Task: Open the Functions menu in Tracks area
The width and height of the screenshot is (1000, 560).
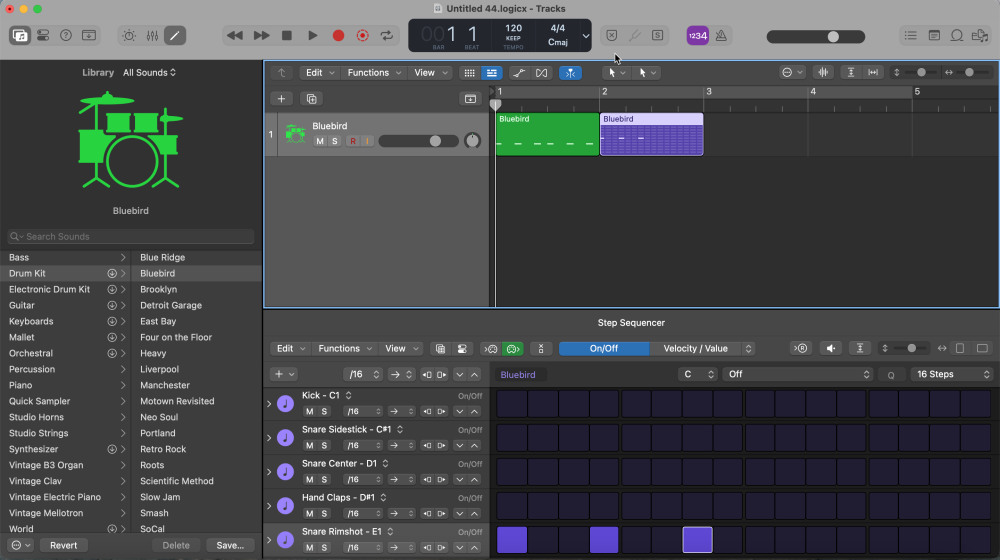Action: (x=373, y=73)
